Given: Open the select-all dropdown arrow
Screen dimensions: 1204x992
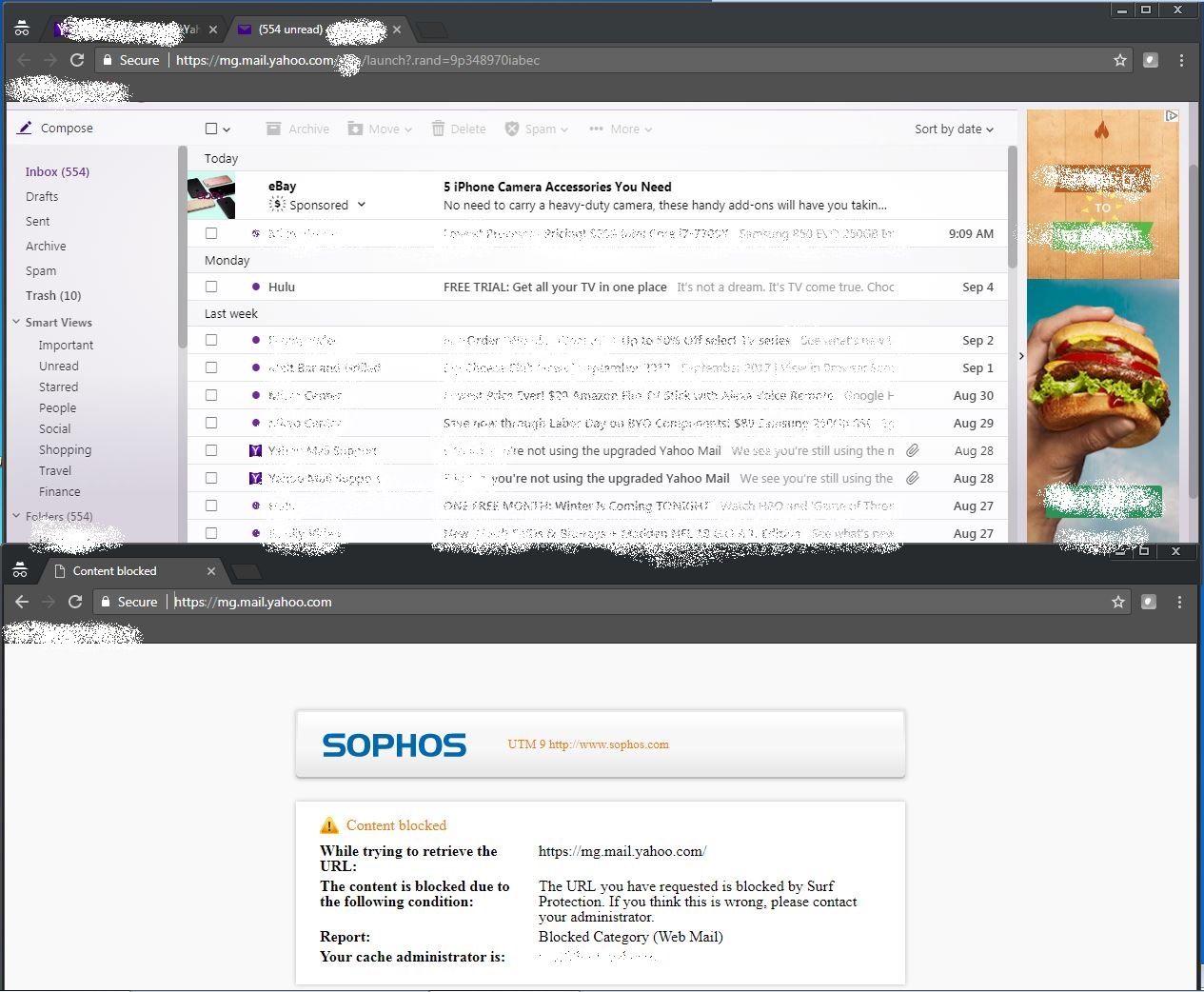Looking at the screenshot, I should click(x=227, y=129).
